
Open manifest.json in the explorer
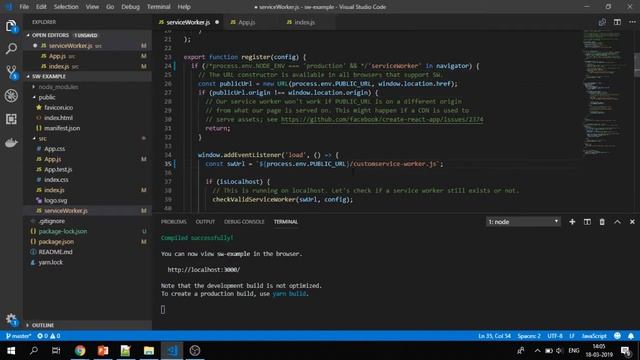(x=62, y=128)
